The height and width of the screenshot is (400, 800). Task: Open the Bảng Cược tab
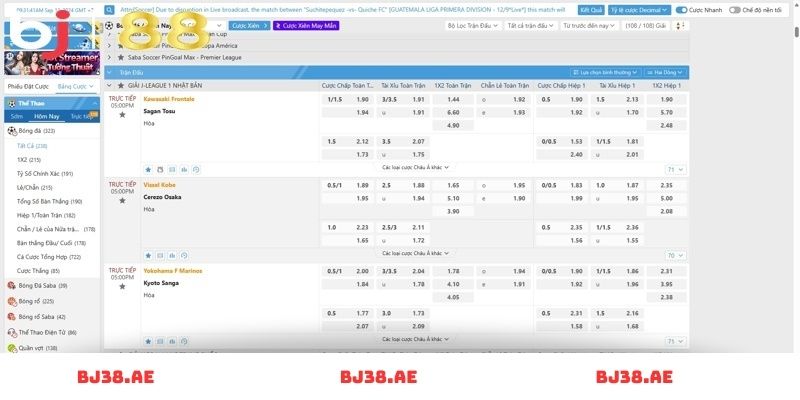76,87
